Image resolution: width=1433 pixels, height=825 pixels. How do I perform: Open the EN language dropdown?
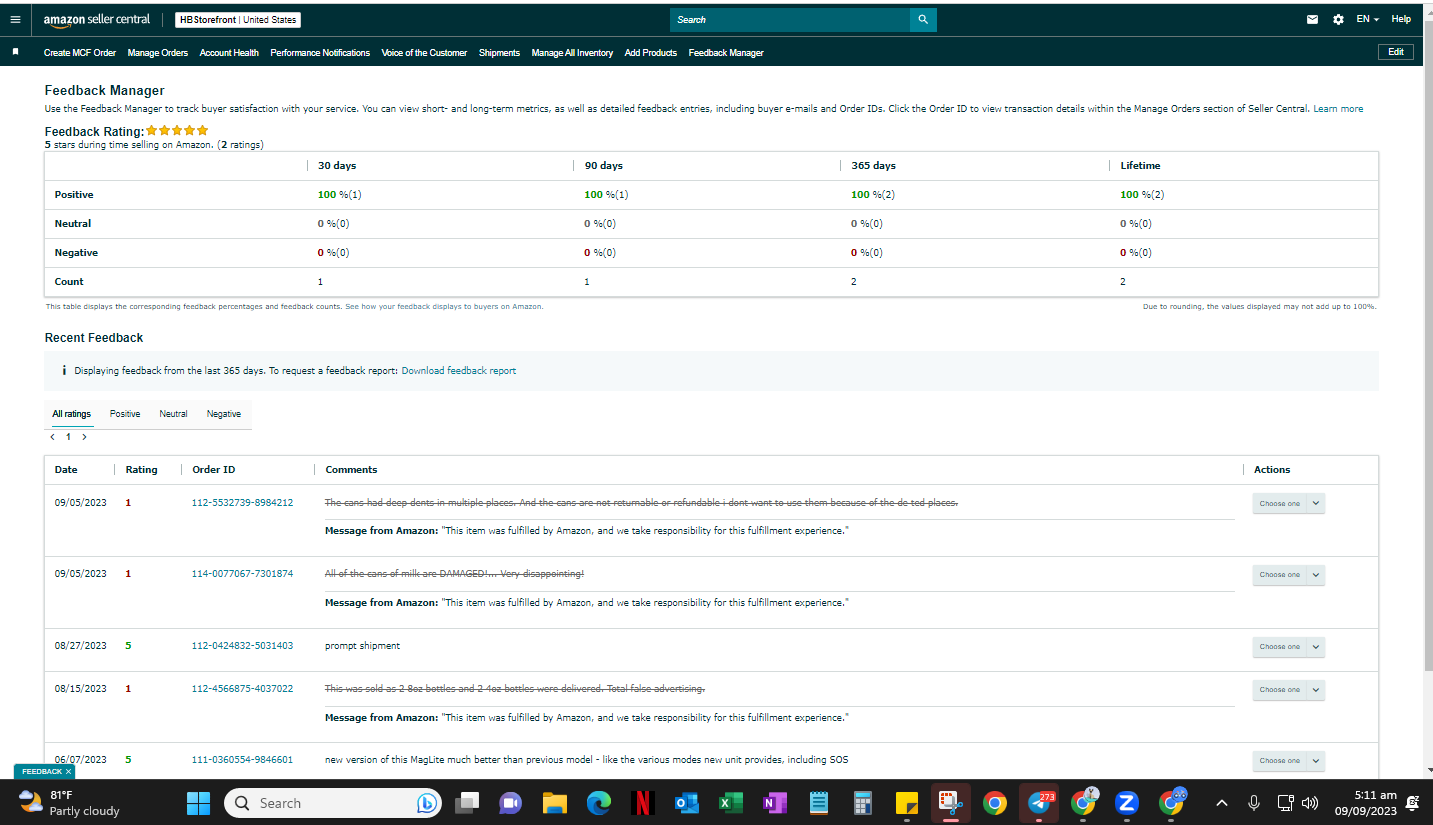1368,19
